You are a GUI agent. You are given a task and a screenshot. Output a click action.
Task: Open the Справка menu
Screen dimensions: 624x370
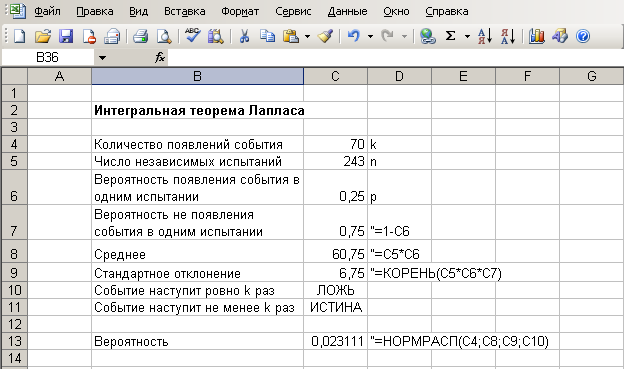coord(447,11)
